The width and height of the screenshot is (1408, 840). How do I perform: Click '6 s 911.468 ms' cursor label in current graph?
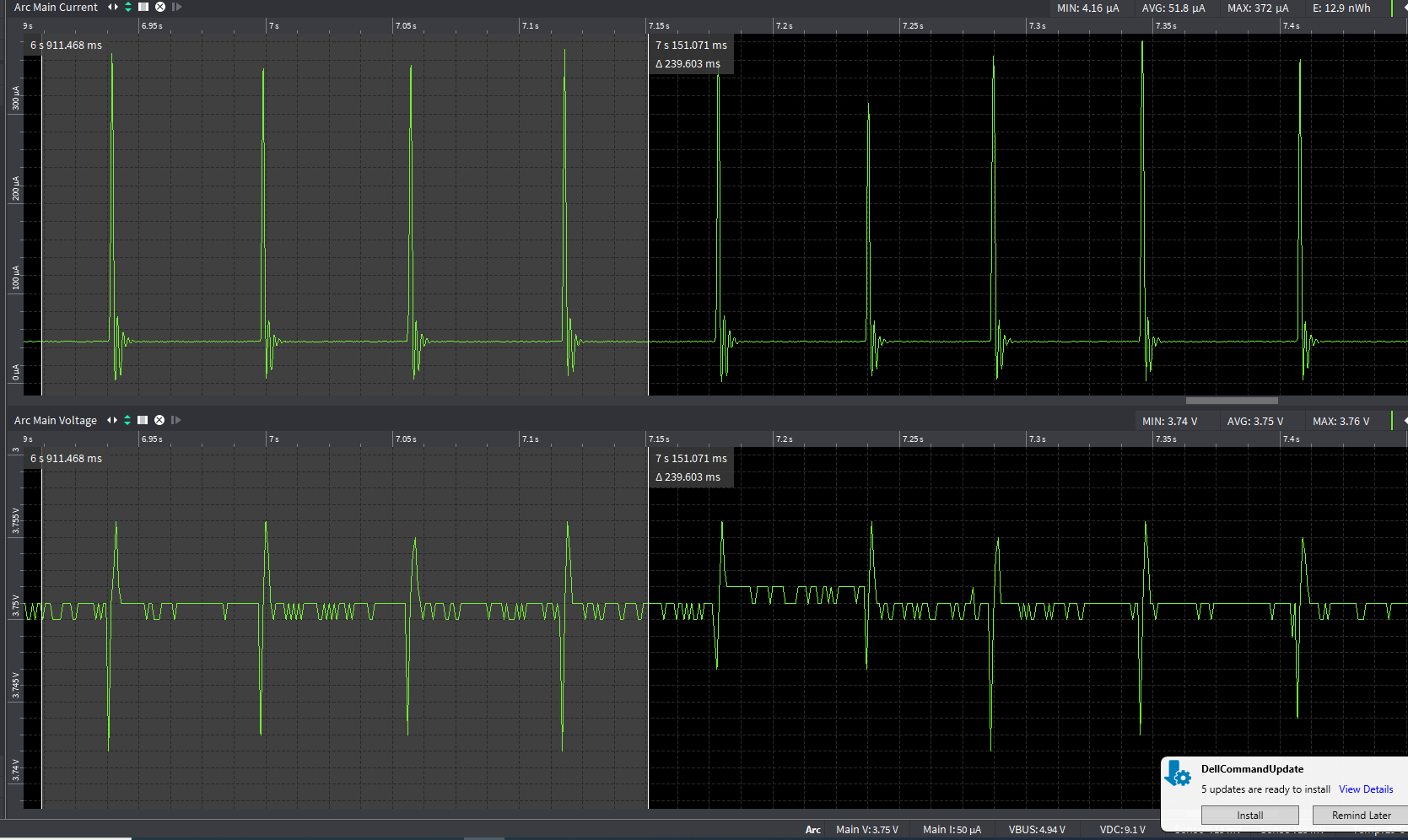[66, 46]
